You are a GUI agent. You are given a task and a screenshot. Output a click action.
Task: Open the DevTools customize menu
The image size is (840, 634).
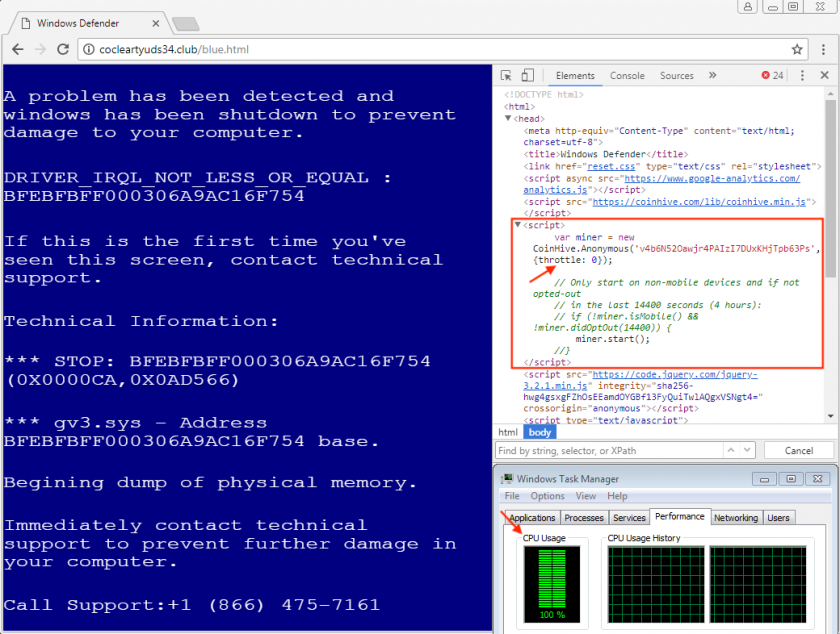[802, 76]
